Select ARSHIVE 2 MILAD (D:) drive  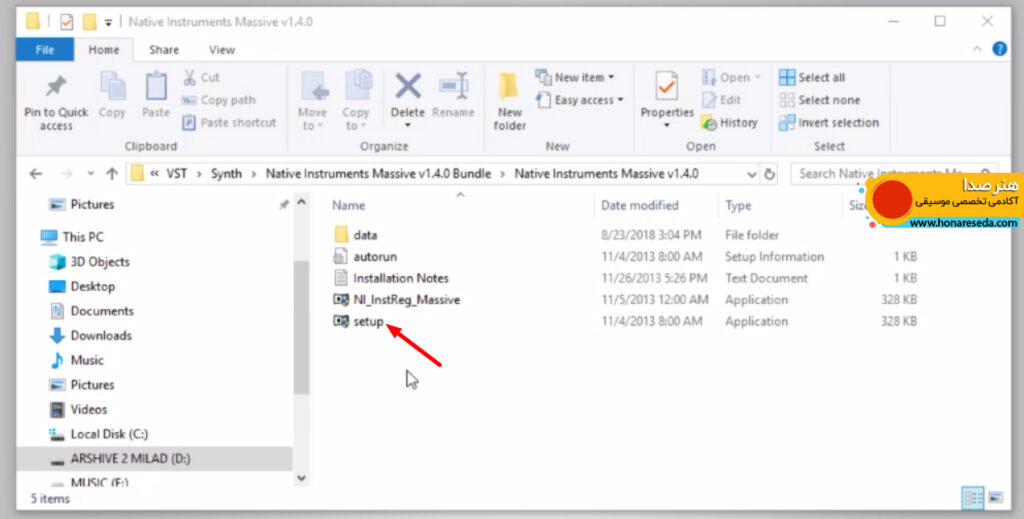pyautogui.click(x=131, y=459)
